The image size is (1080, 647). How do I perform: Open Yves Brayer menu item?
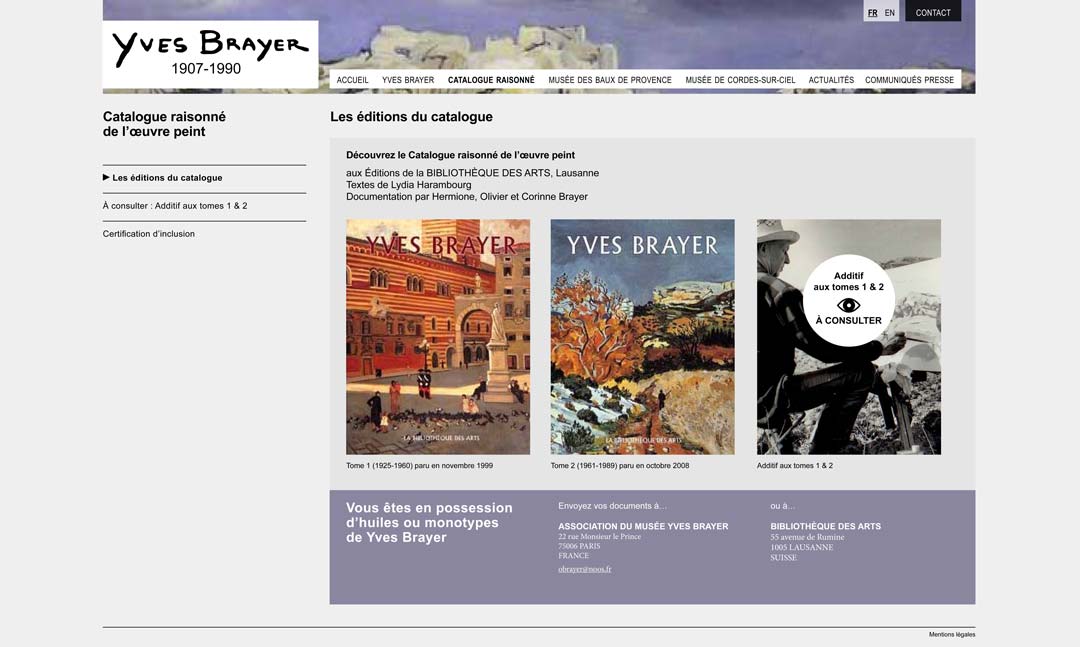pos(408,80)
